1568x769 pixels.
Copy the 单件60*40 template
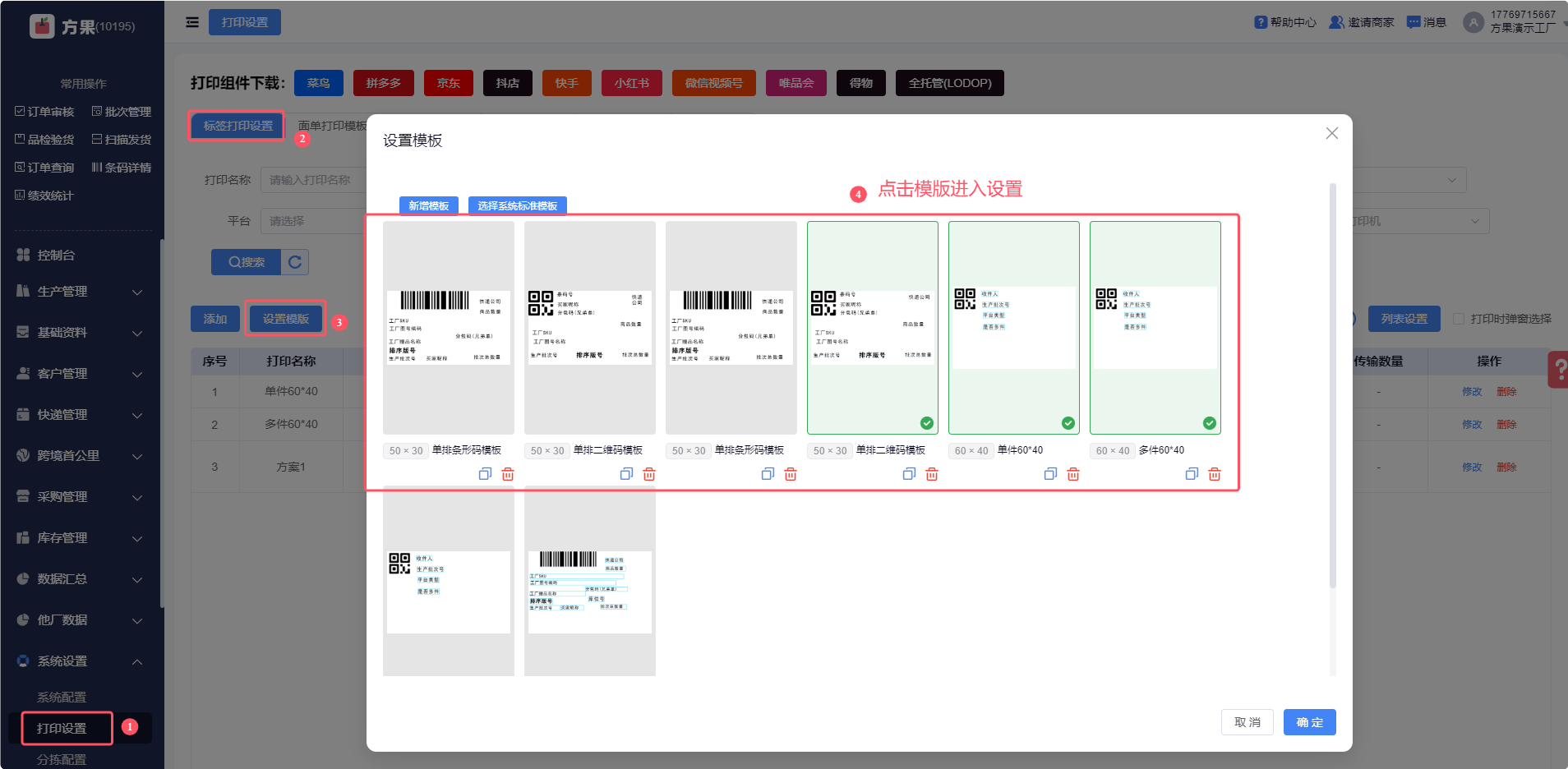pos(1050,474)
